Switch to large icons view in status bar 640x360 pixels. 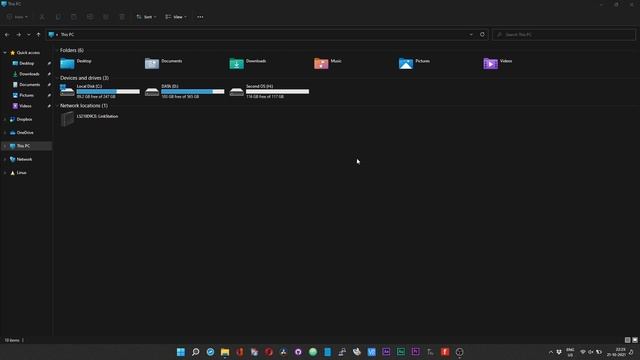(635, 340)
